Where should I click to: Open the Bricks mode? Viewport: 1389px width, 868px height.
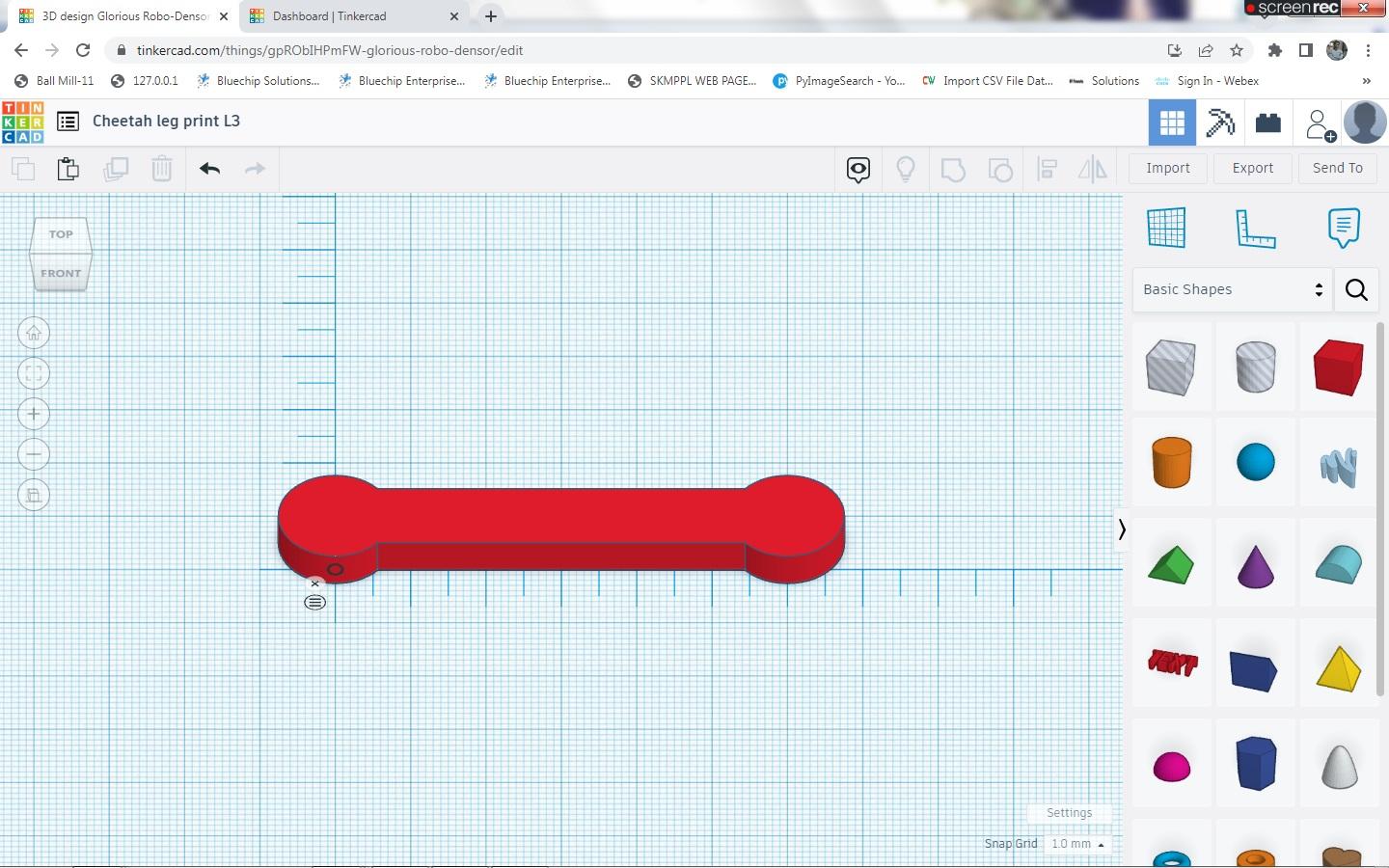(1268, 123)
